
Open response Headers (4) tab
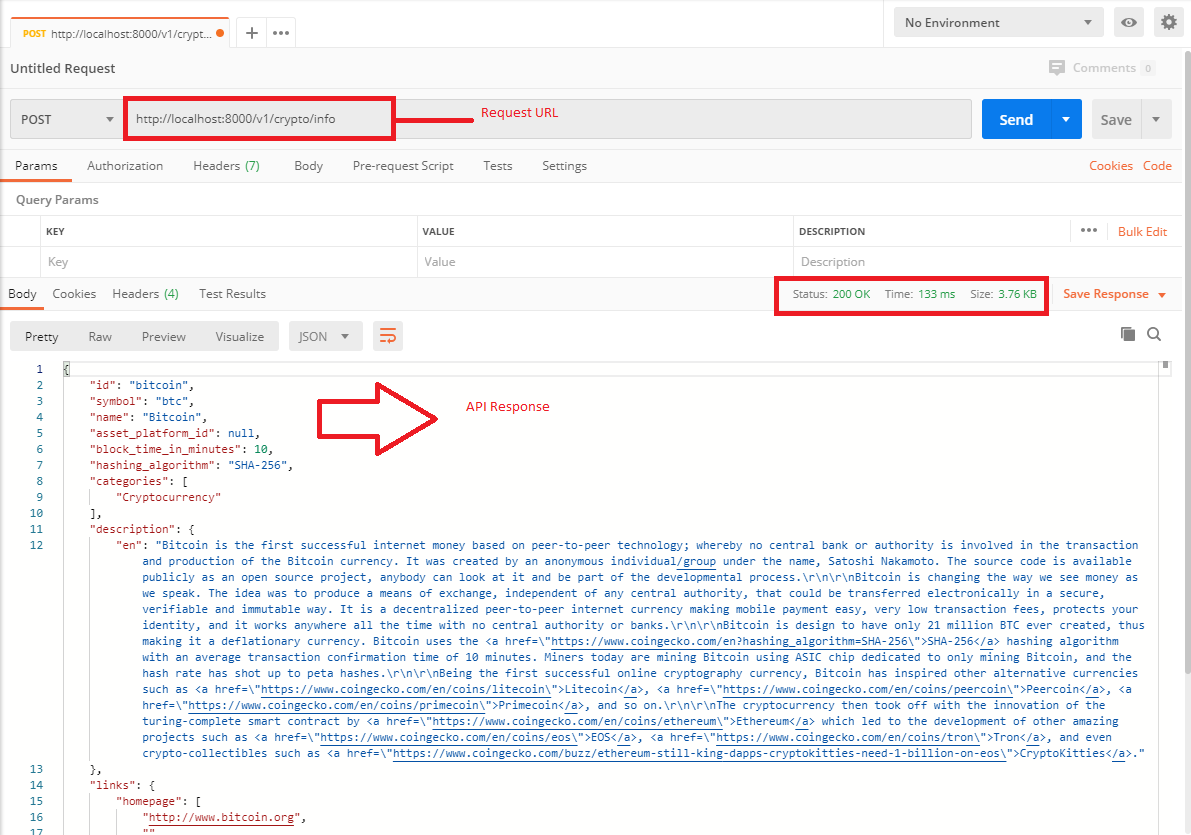pyautogui.click(x=145, y=294)
